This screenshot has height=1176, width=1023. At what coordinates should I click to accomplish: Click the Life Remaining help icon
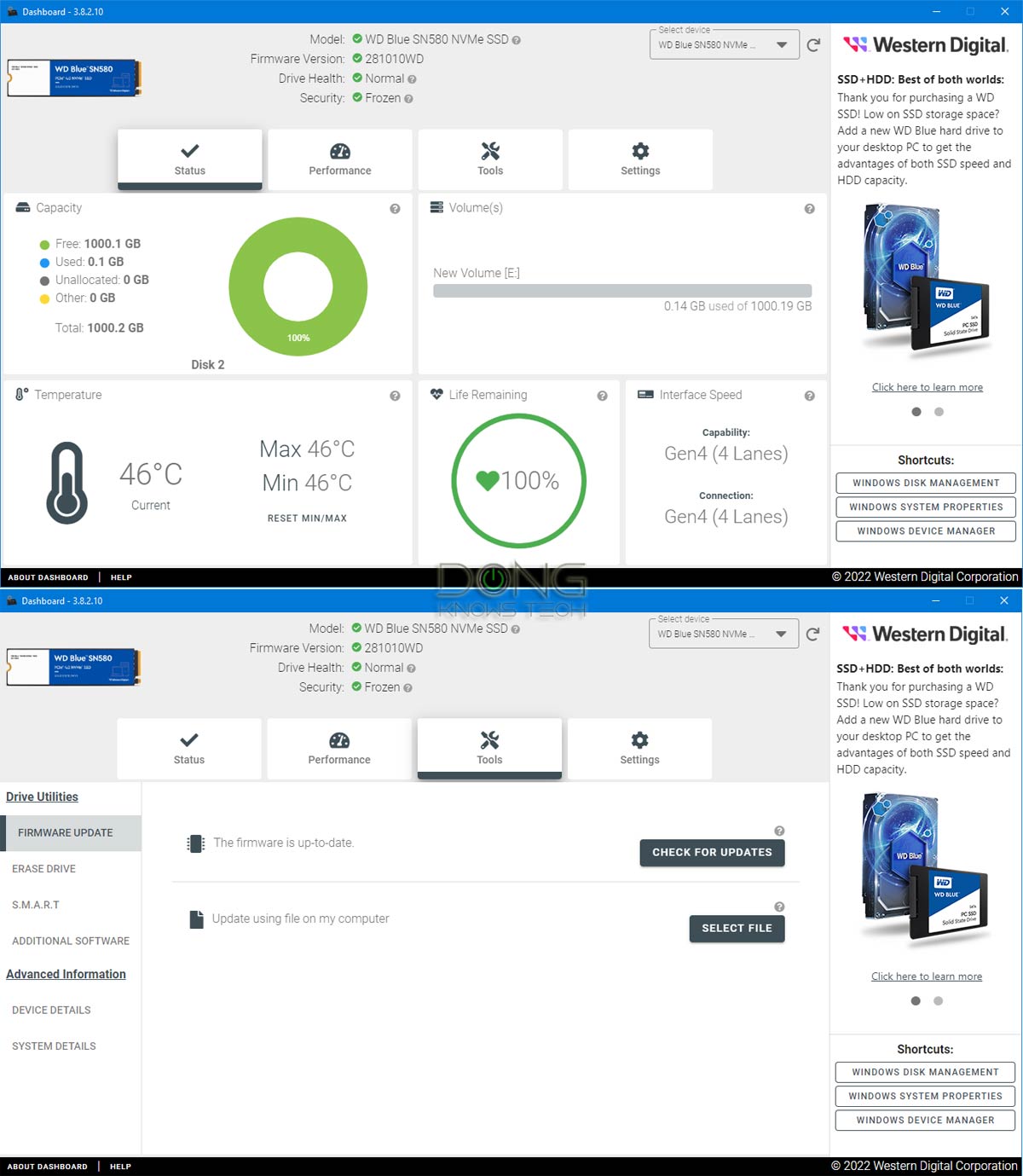click(602, 396)
